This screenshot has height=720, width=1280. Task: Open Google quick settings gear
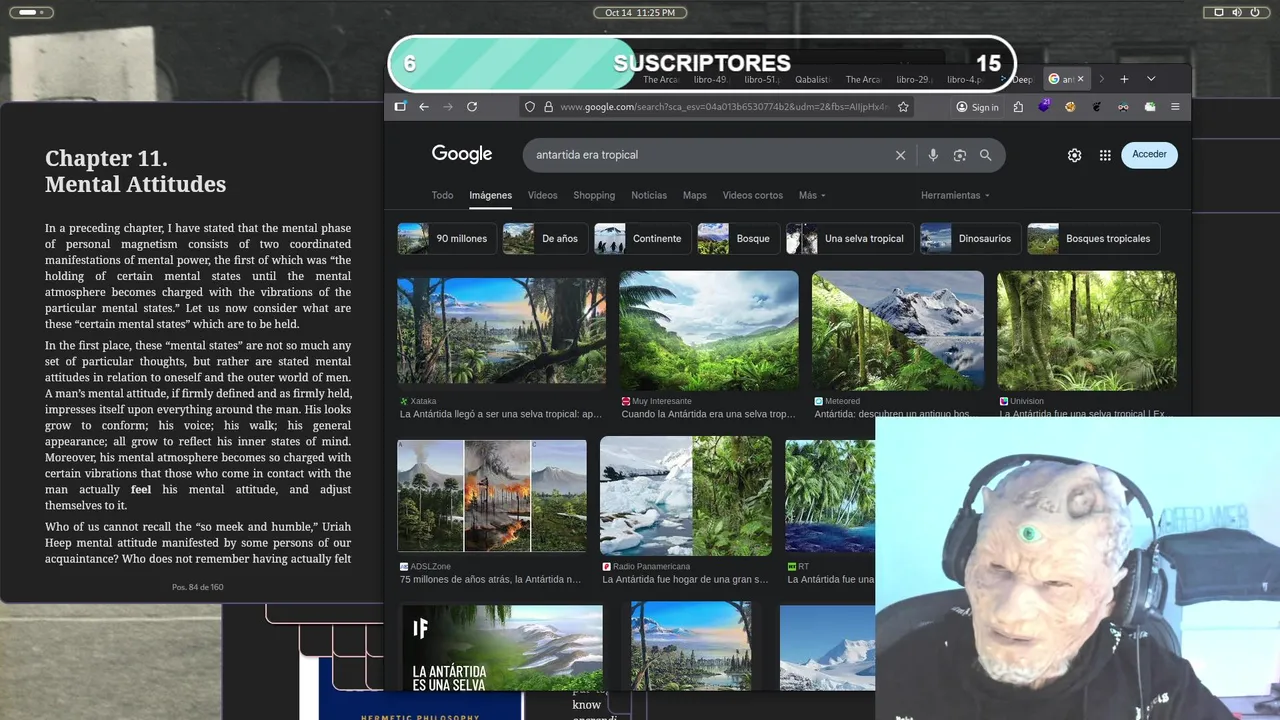(x=1074, y=155)
